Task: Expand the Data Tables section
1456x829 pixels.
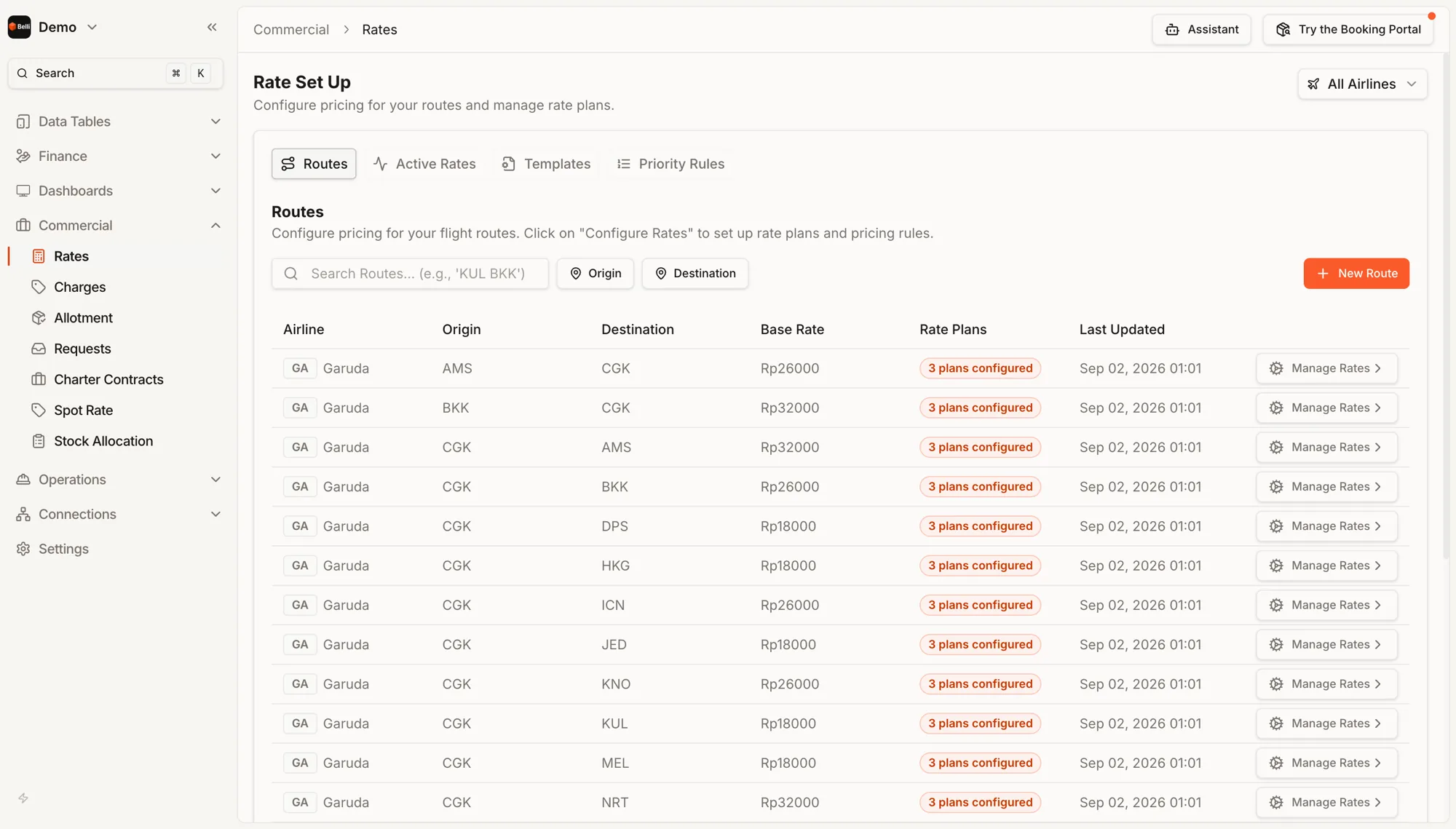Action: pyautogui.click(x=116, y=122)
